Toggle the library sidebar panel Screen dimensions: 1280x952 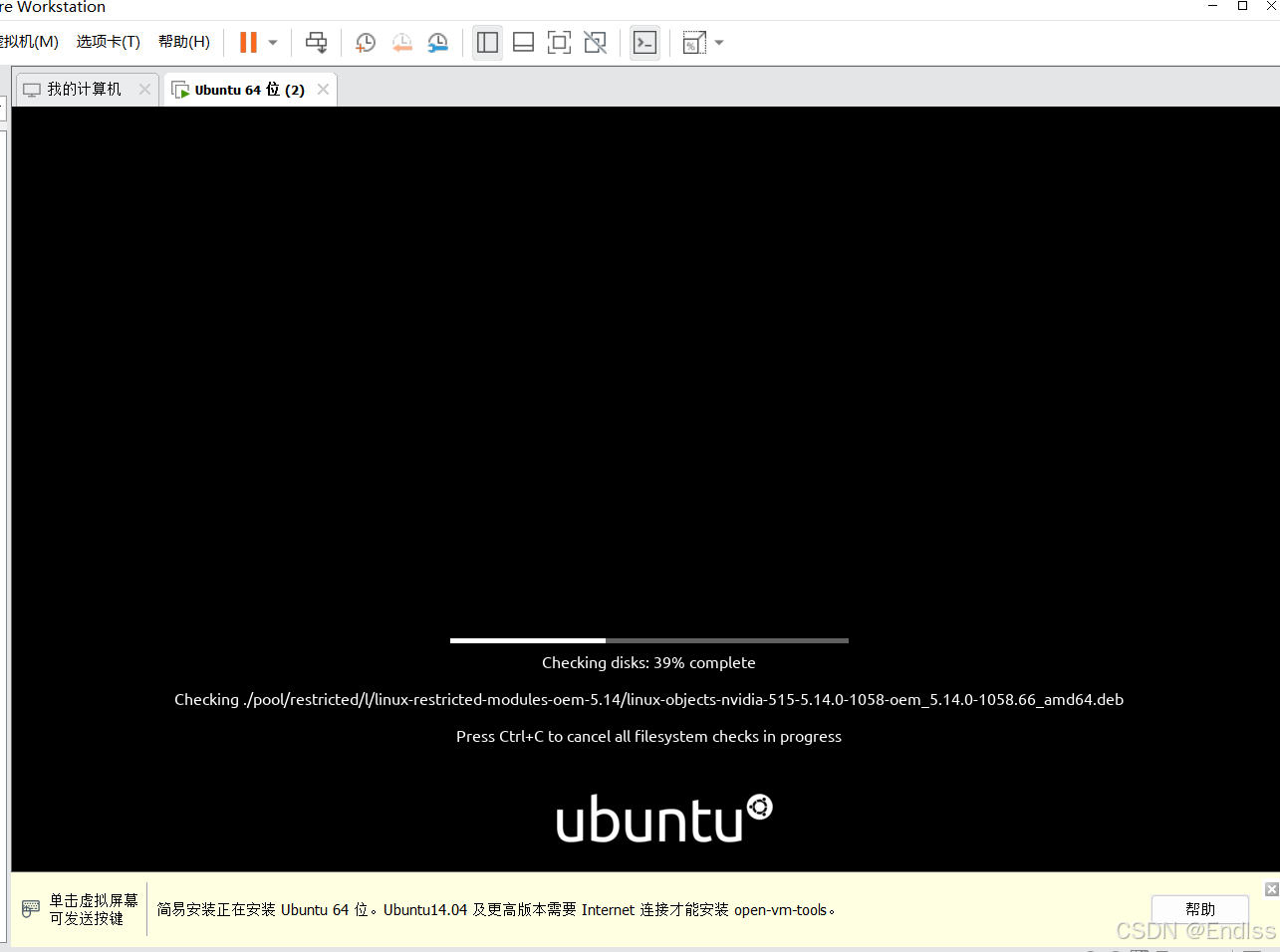[x=487, y=43]
